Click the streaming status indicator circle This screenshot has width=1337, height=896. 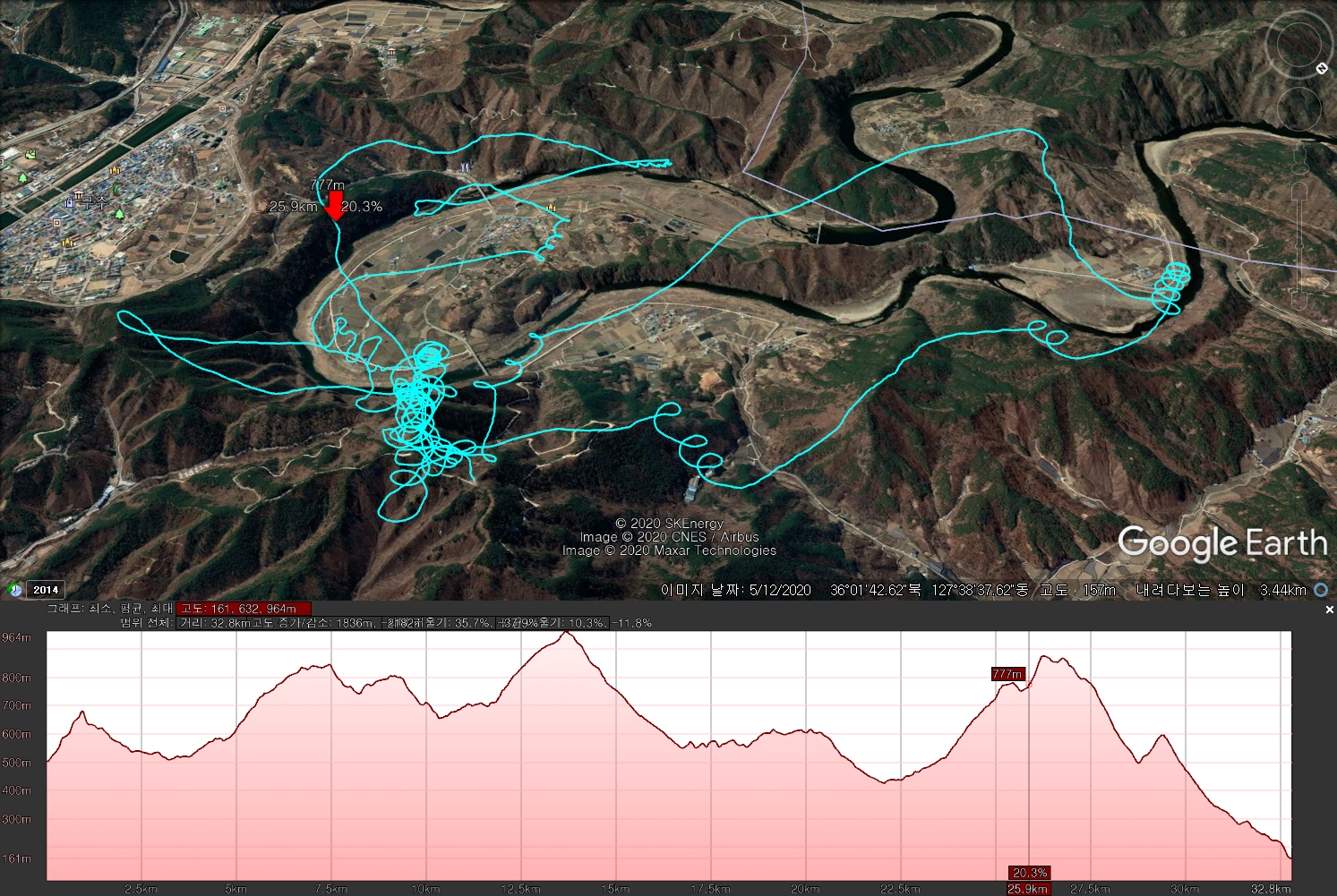pyautogui.click(x=1321, y=590)
